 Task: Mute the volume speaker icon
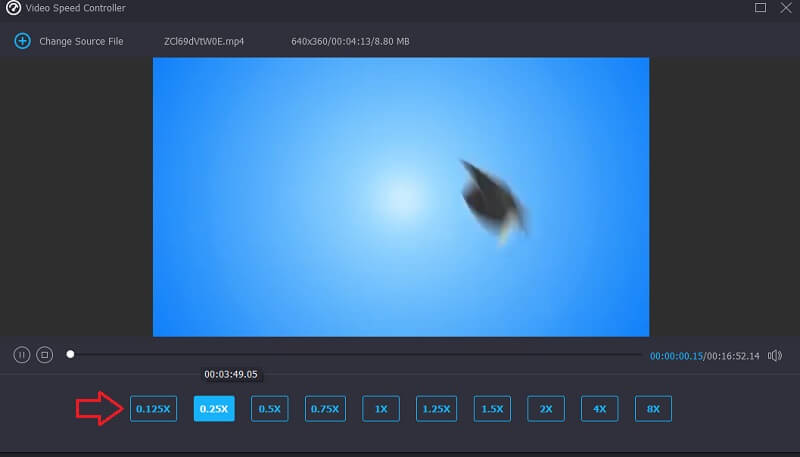[776, 355]
